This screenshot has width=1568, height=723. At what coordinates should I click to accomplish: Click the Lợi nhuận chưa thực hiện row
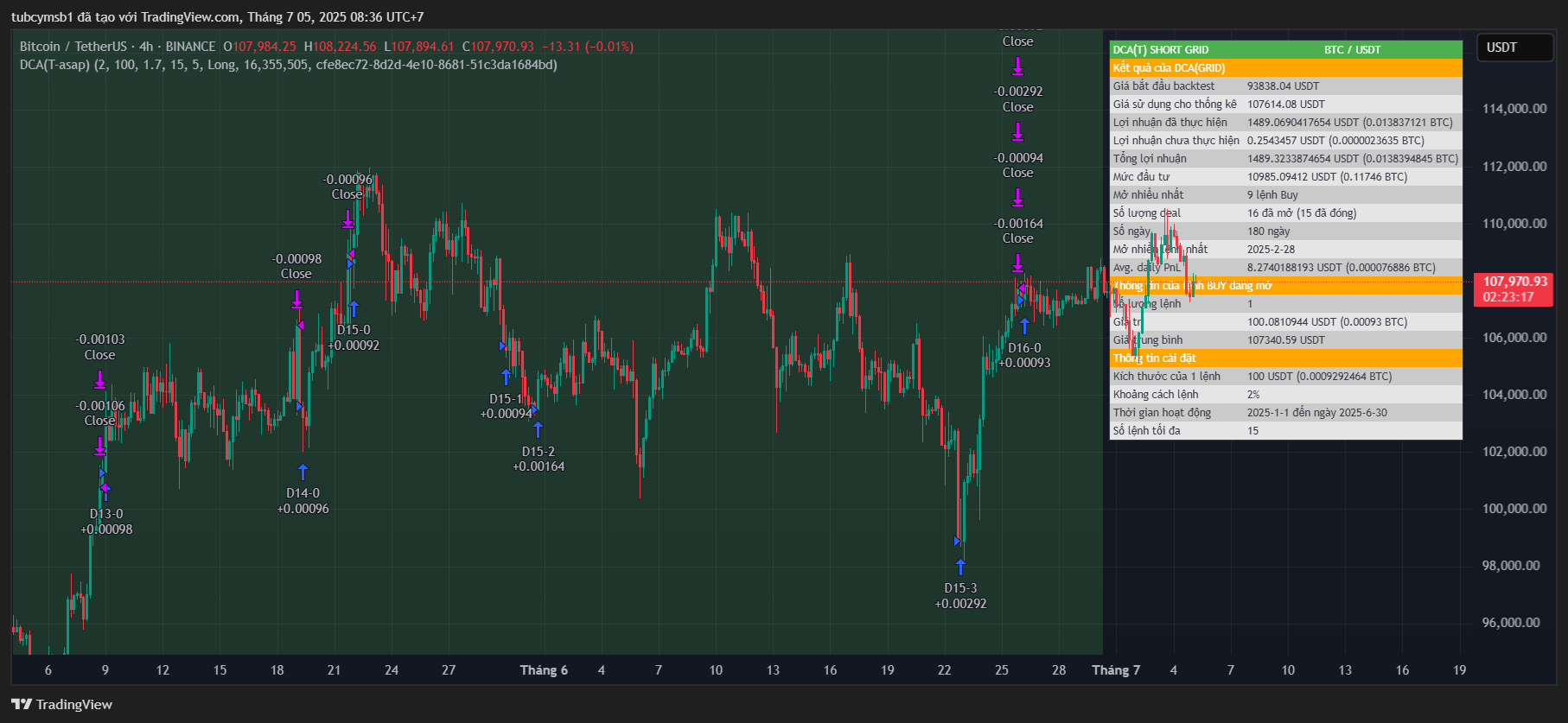(x=1286, y=141)
